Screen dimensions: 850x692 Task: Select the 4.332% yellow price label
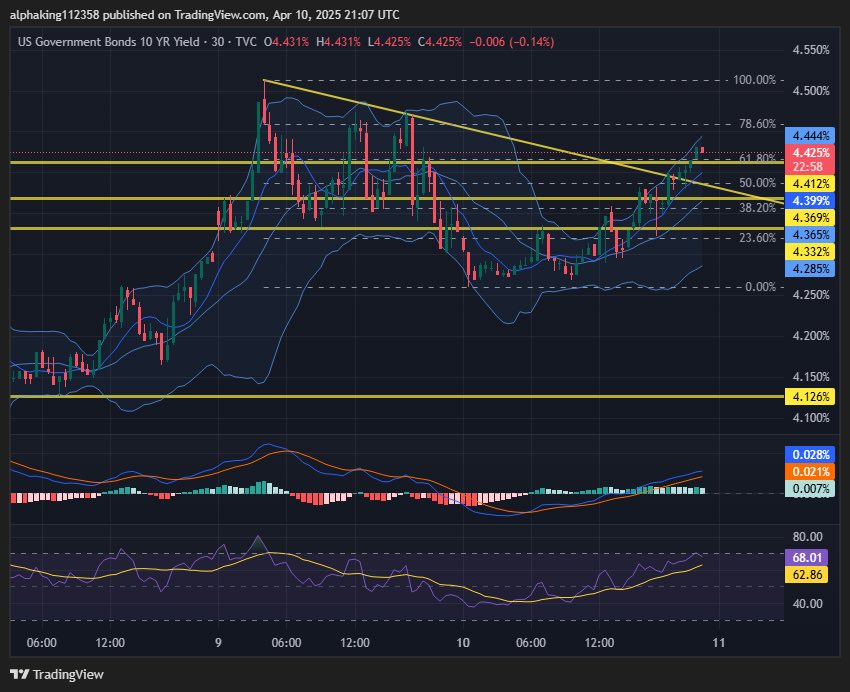pos(810,251)
